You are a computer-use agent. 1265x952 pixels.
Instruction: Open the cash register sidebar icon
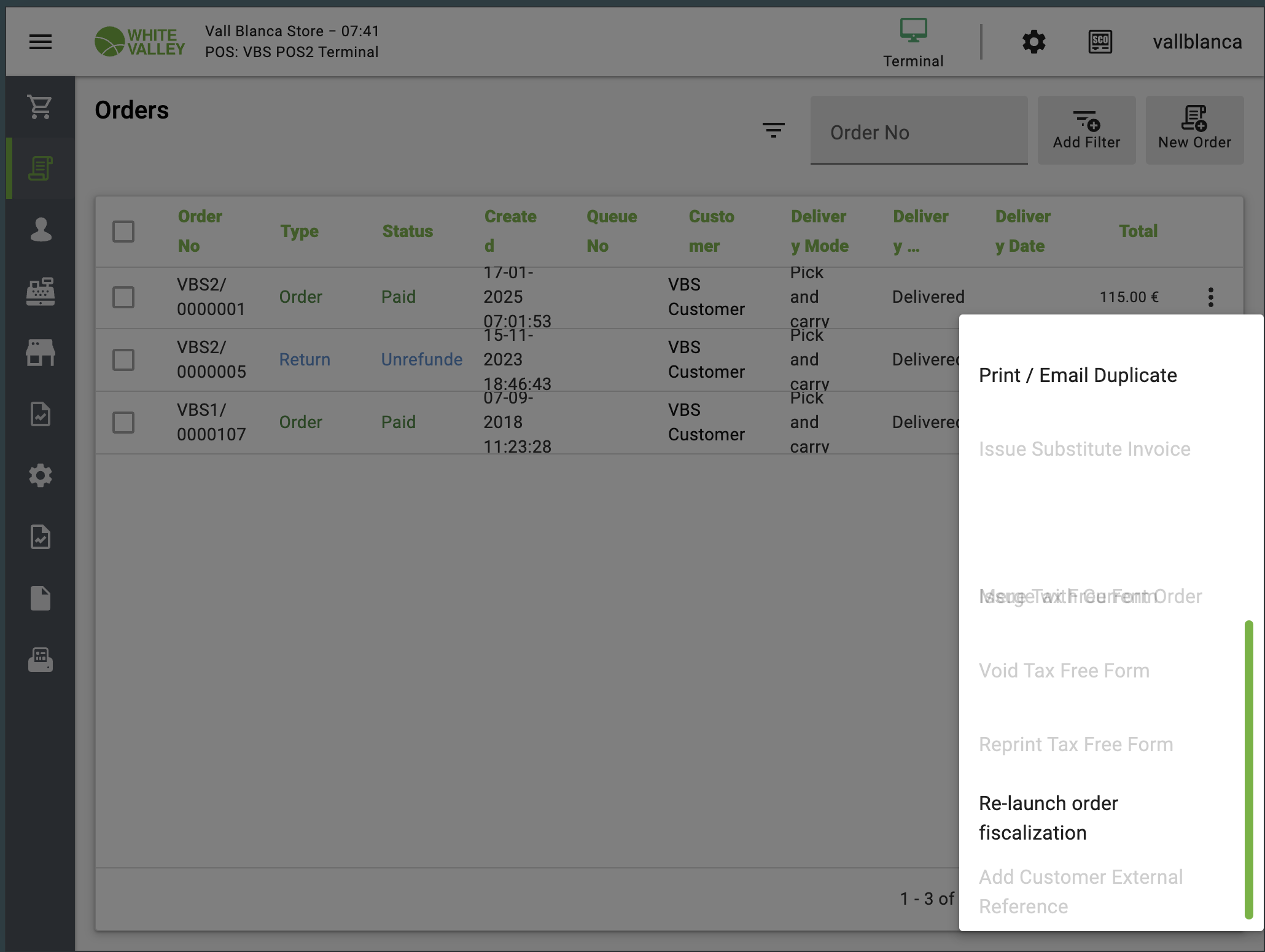click(x=41, y=291)
